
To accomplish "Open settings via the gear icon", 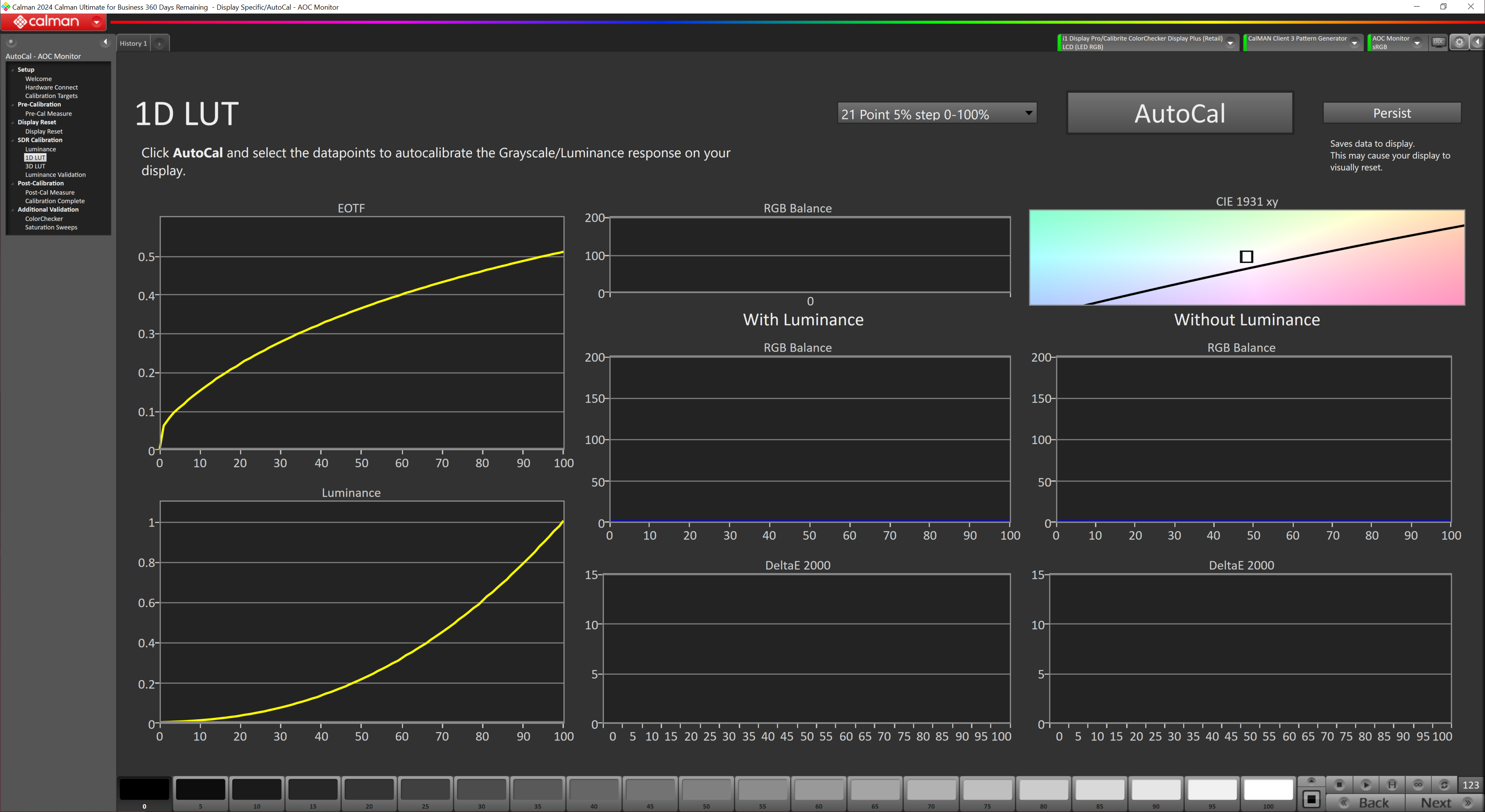I will coord(1459,42).
